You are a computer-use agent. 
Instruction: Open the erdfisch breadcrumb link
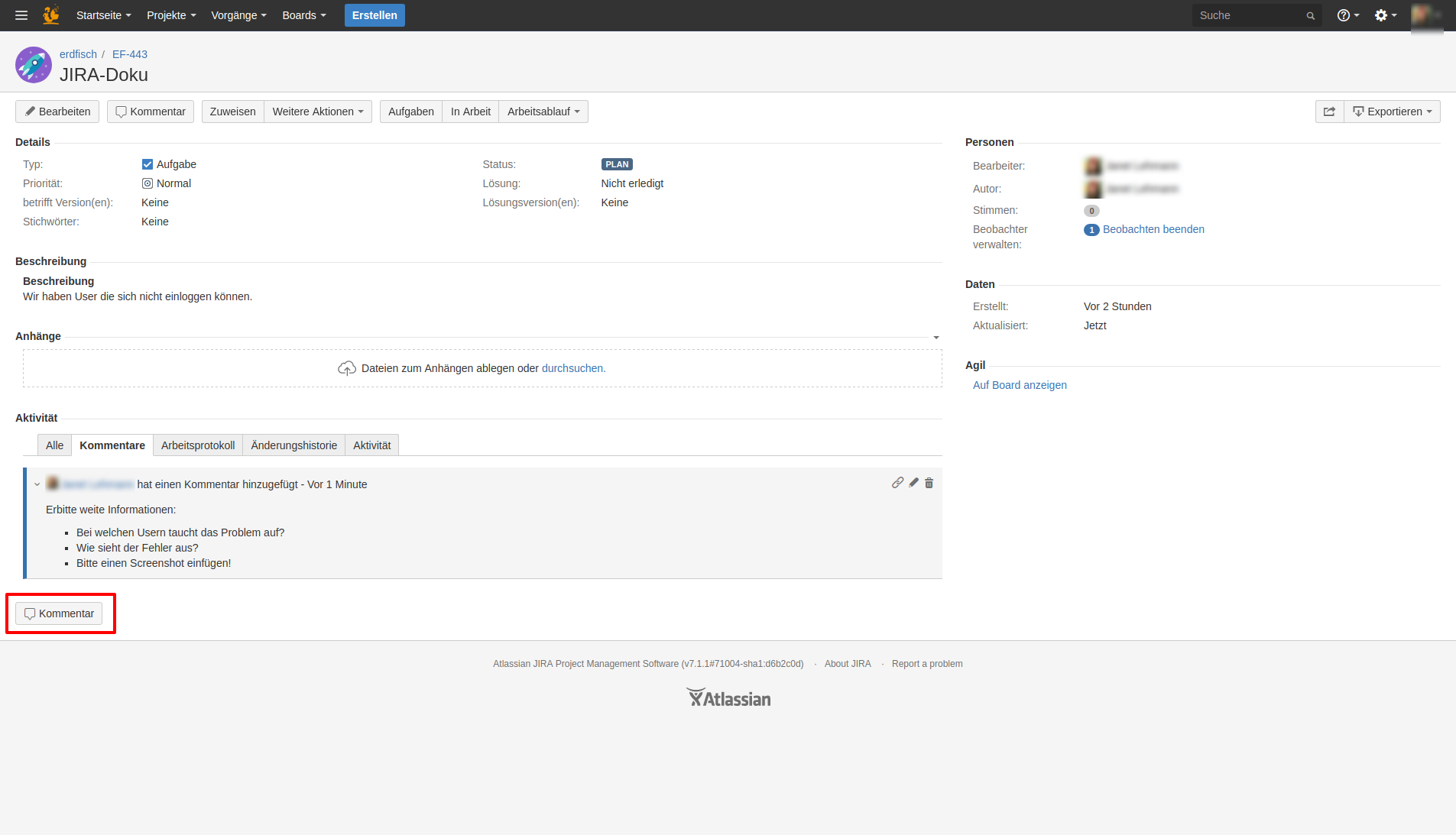(x=78, y=54)
